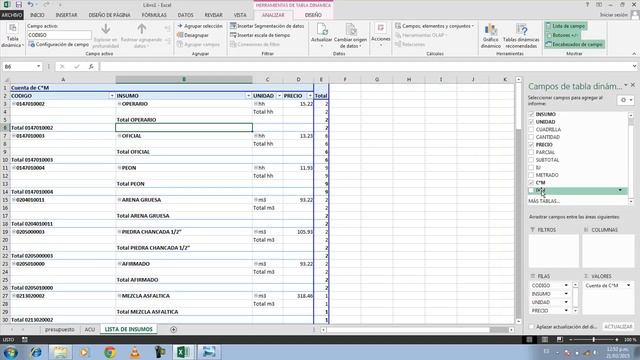Toggle Aplazar actualización del diseño checkbox
Viewport: 640px width, 360px height.
tap(531, 327)
